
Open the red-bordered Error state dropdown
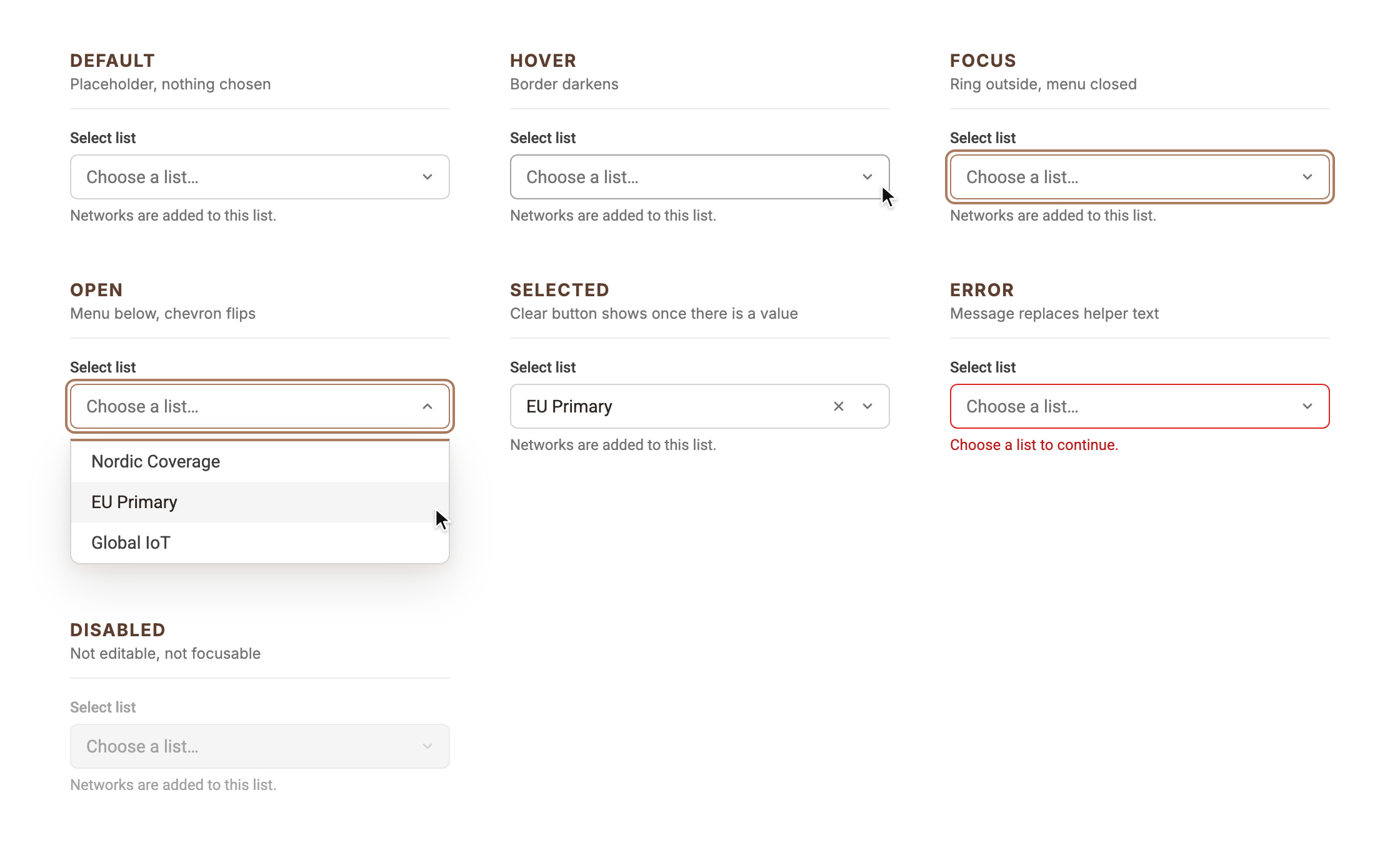(x=1140, y=406)
